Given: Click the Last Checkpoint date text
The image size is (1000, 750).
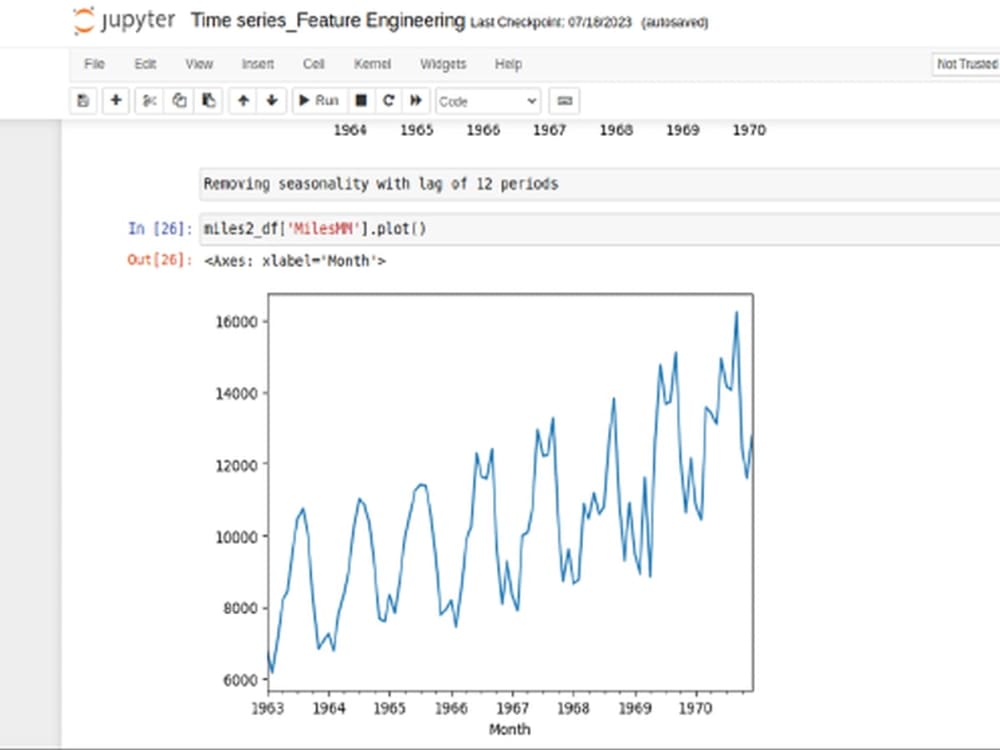Looking at the screenshot, I should point(551,22).
